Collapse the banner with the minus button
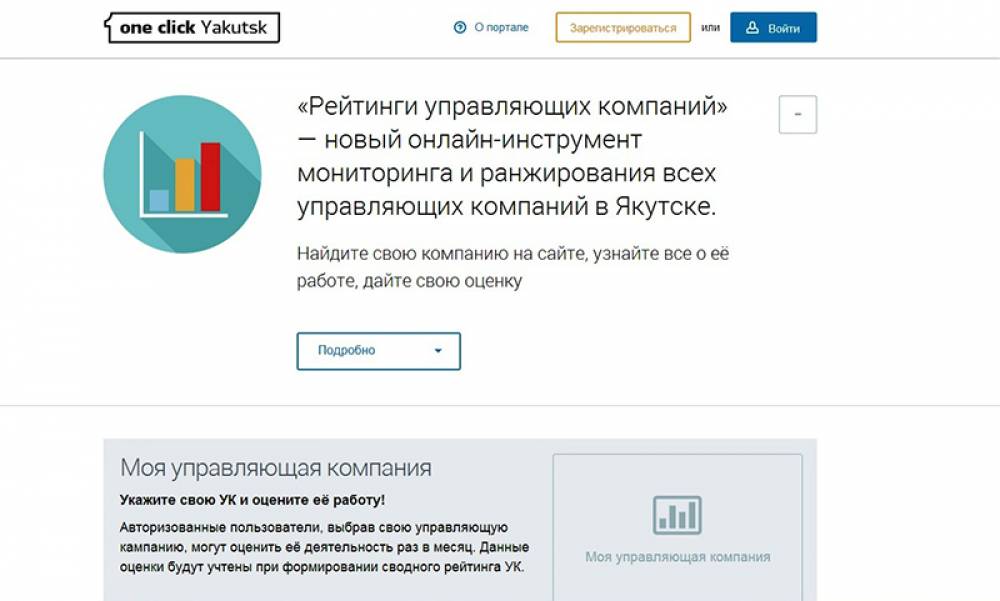Image resolution: width=1000 pixels, height=601 pixels. pos(797,115)
